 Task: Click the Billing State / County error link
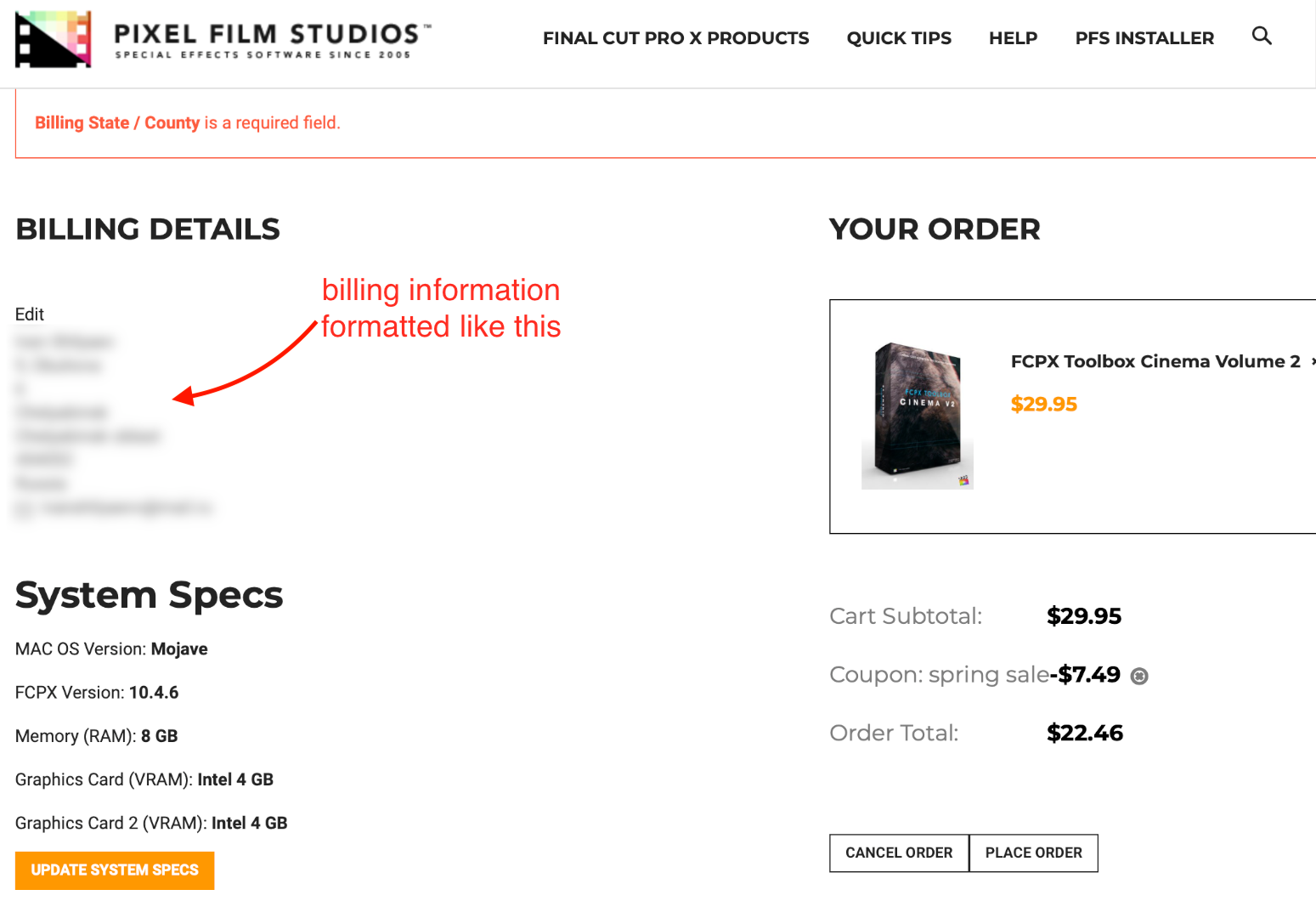pyautogui.click(x=117, y=123)
